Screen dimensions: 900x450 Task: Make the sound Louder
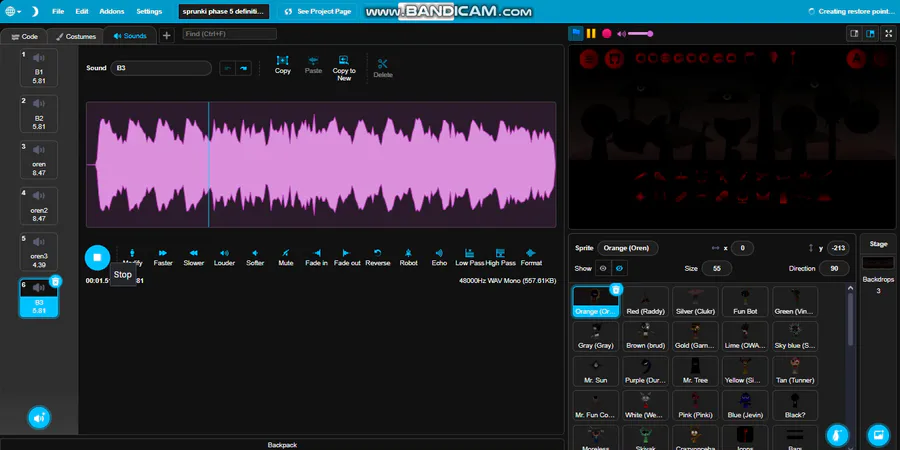pyautogui.click(x=224, y=257)
